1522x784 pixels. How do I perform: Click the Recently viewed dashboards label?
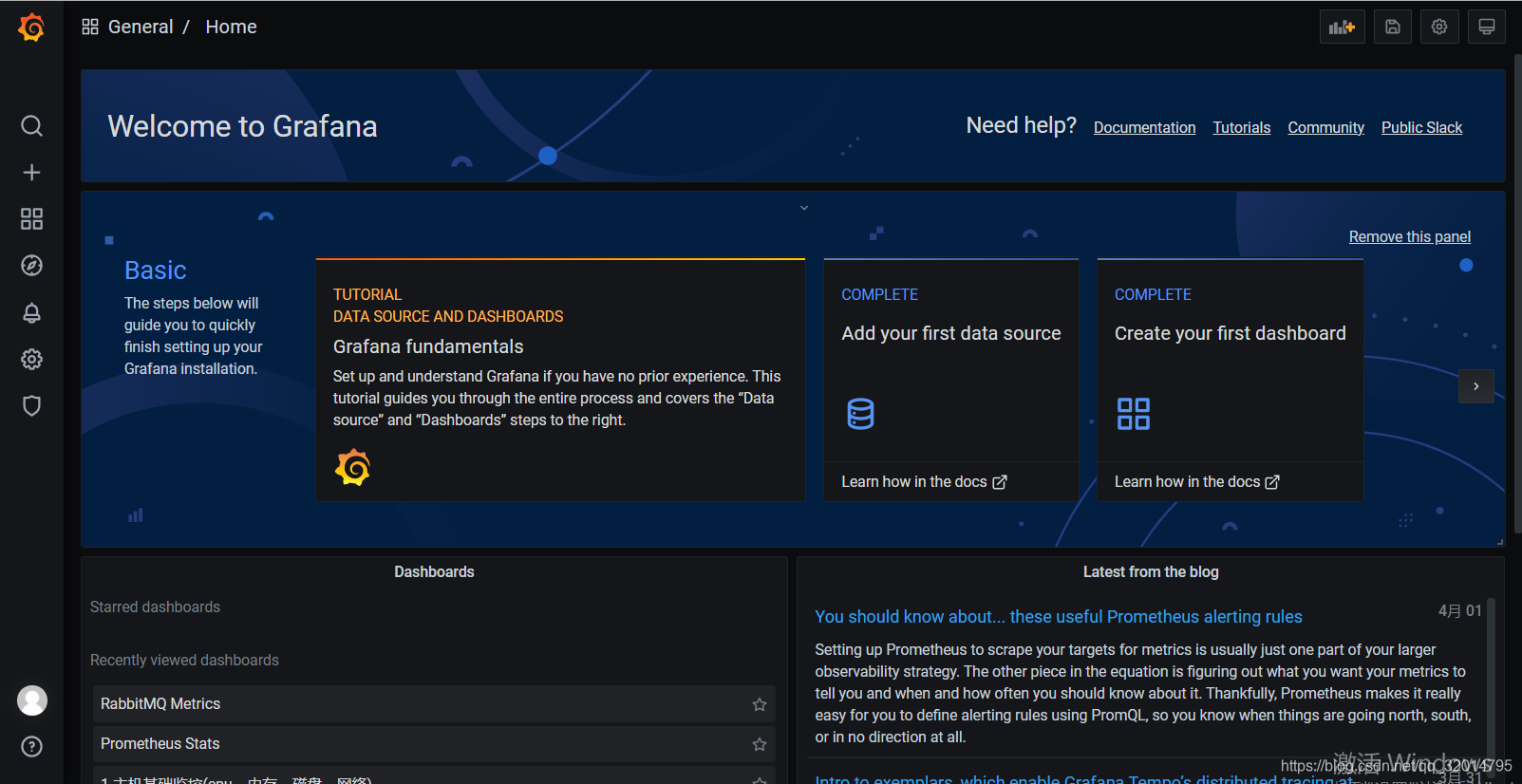184,660
